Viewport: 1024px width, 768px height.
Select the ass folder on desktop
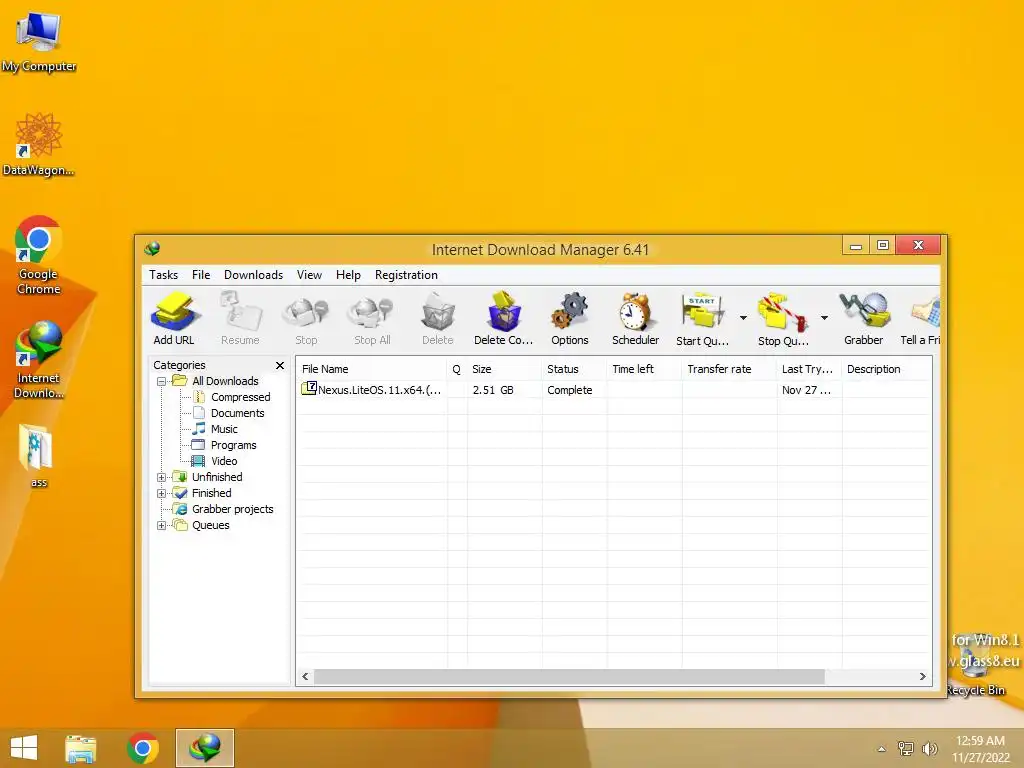tap(37, 456)
